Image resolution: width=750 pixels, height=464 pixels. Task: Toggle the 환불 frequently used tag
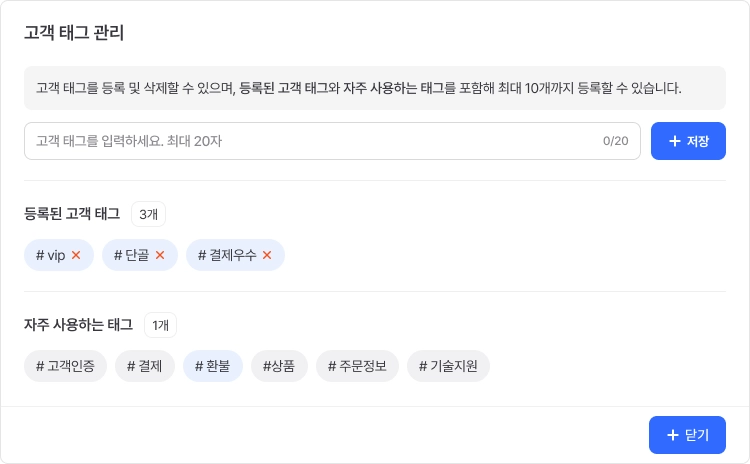click(x=212, y=366)
